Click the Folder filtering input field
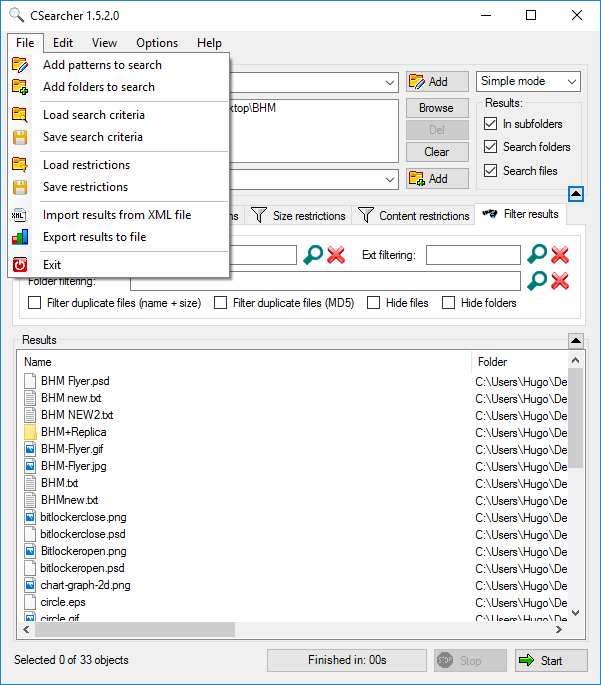Screen dimensions: 601x685 point(325,281)
